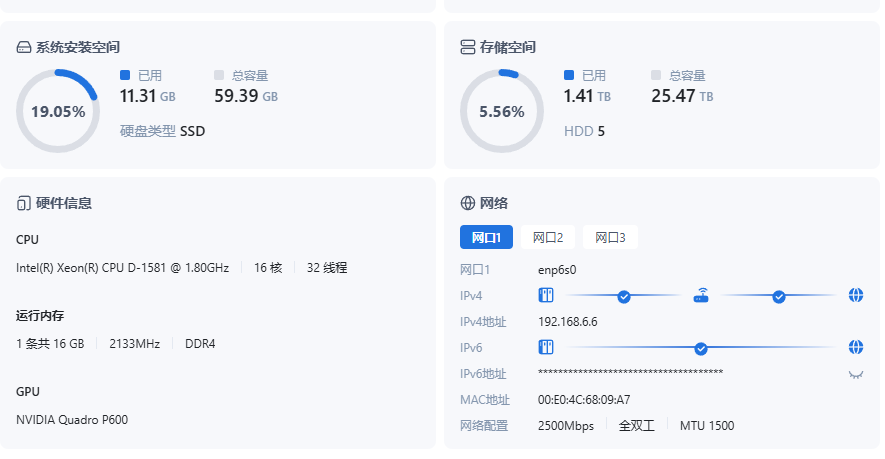Viewport: 885px width, 459px height.
Task: Click the 全双工 duplex mode text
Action: pos(637,426)
